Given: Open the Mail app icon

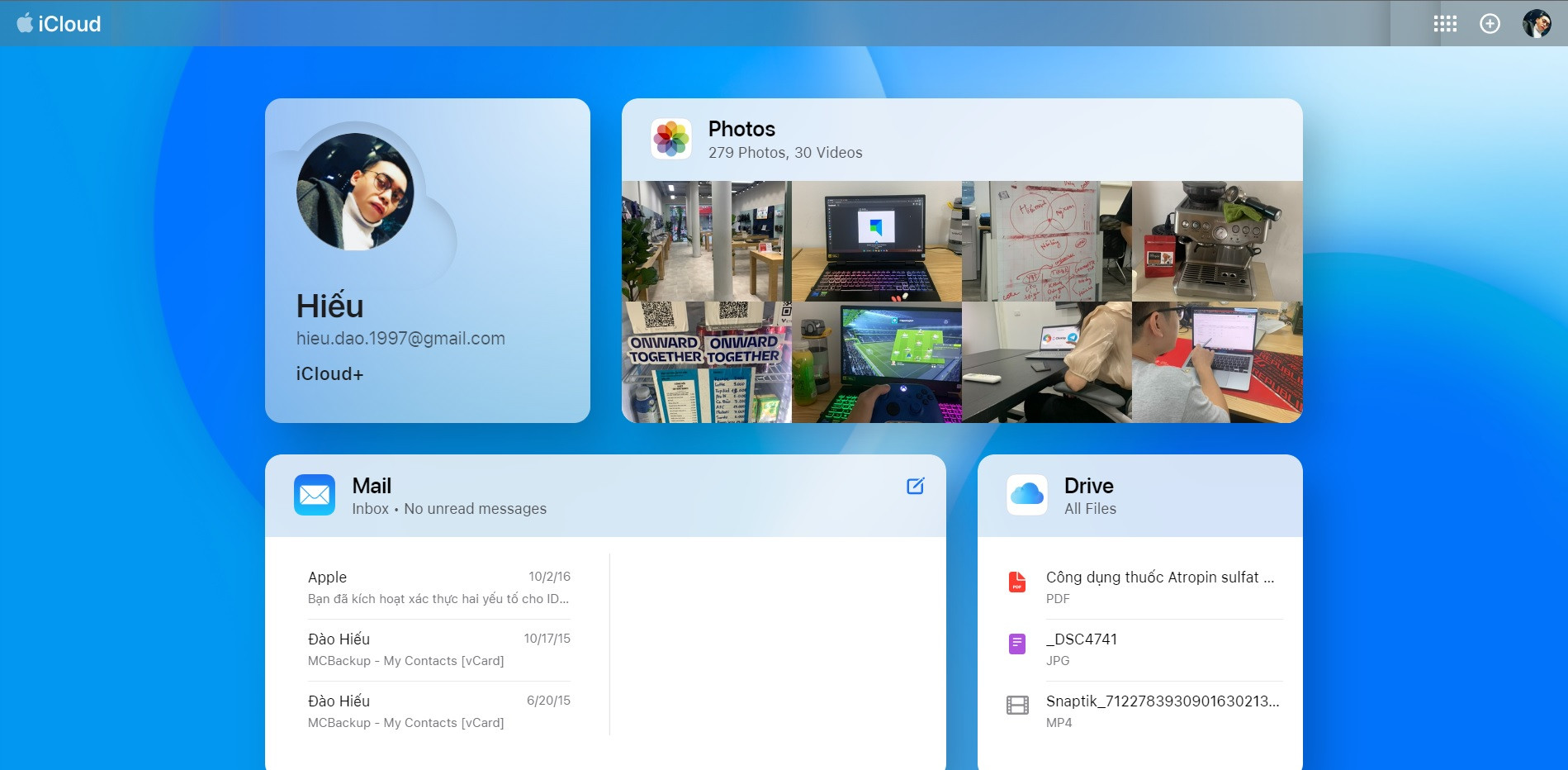Looking at the screenshot, I should 315,495.
